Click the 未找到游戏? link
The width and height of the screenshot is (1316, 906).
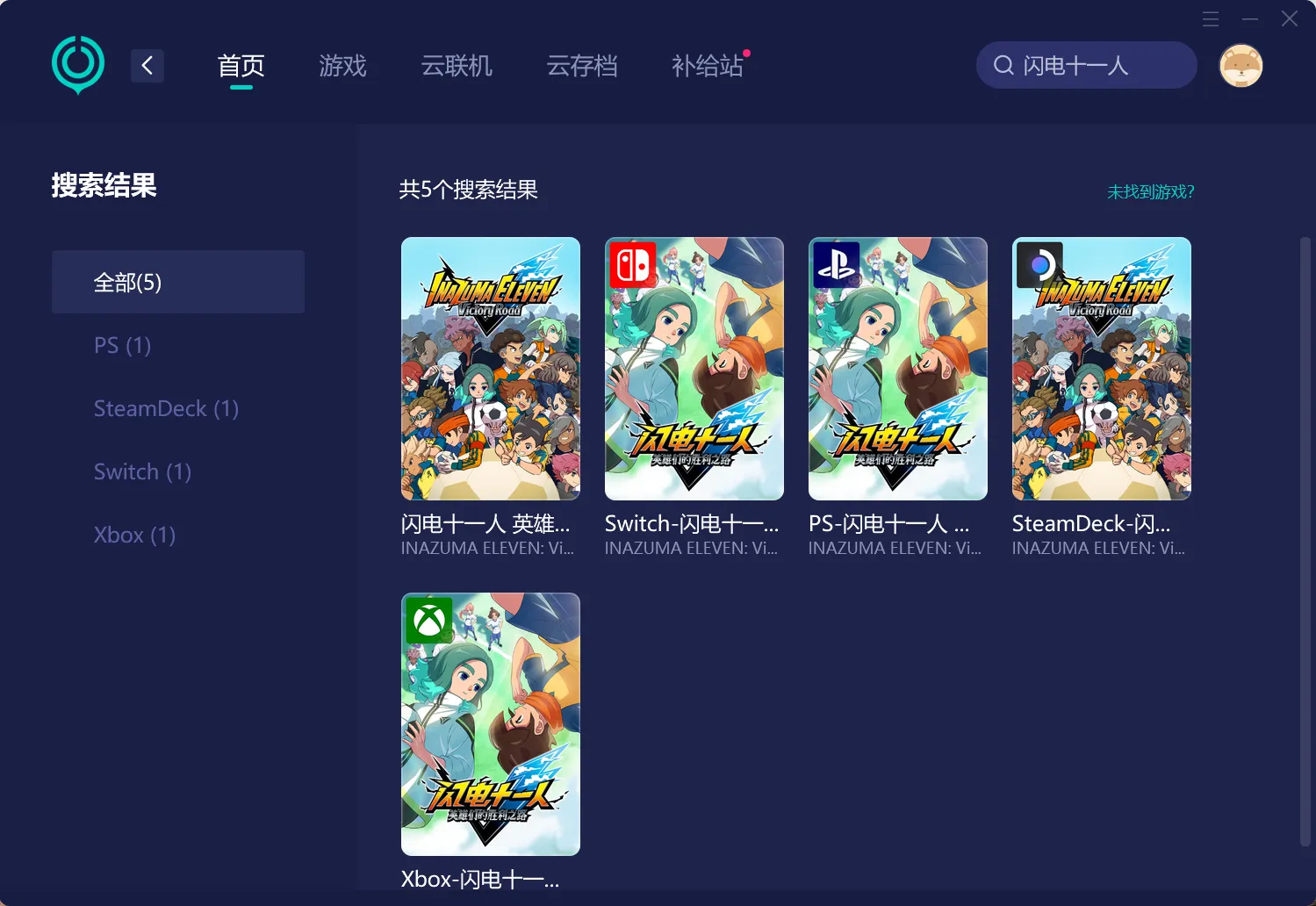click(1150, 191)
